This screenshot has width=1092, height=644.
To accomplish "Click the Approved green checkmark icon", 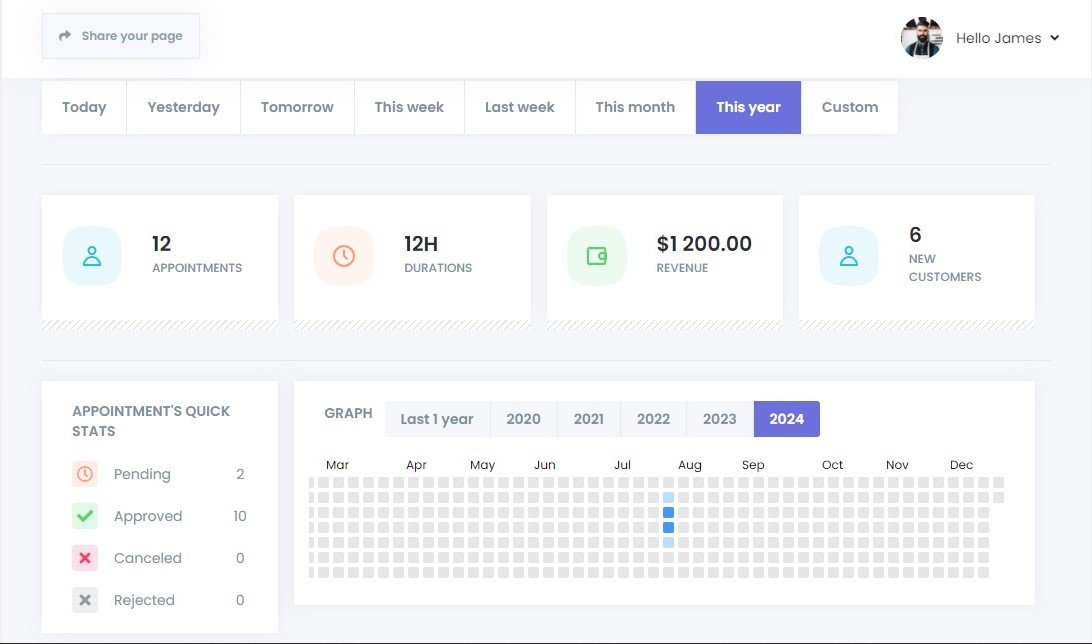I will coord(85,516).
